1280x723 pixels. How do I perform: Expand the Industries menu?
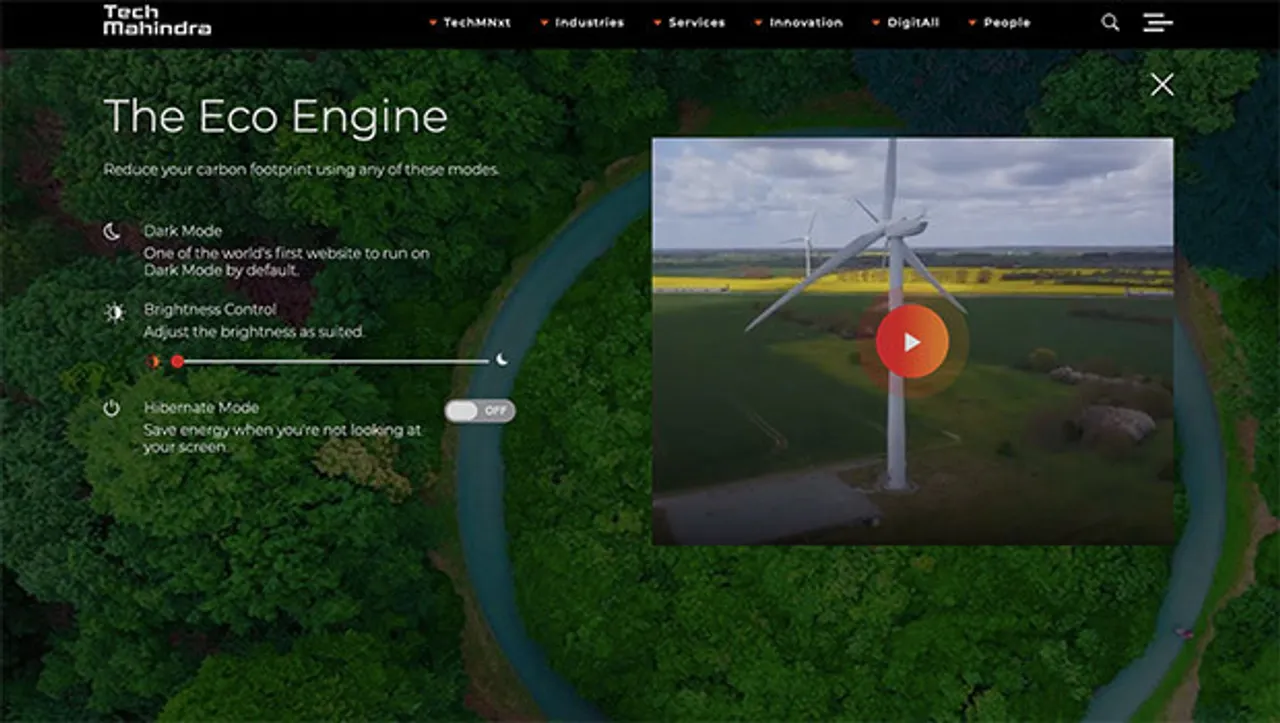click(x=582, y=22)
